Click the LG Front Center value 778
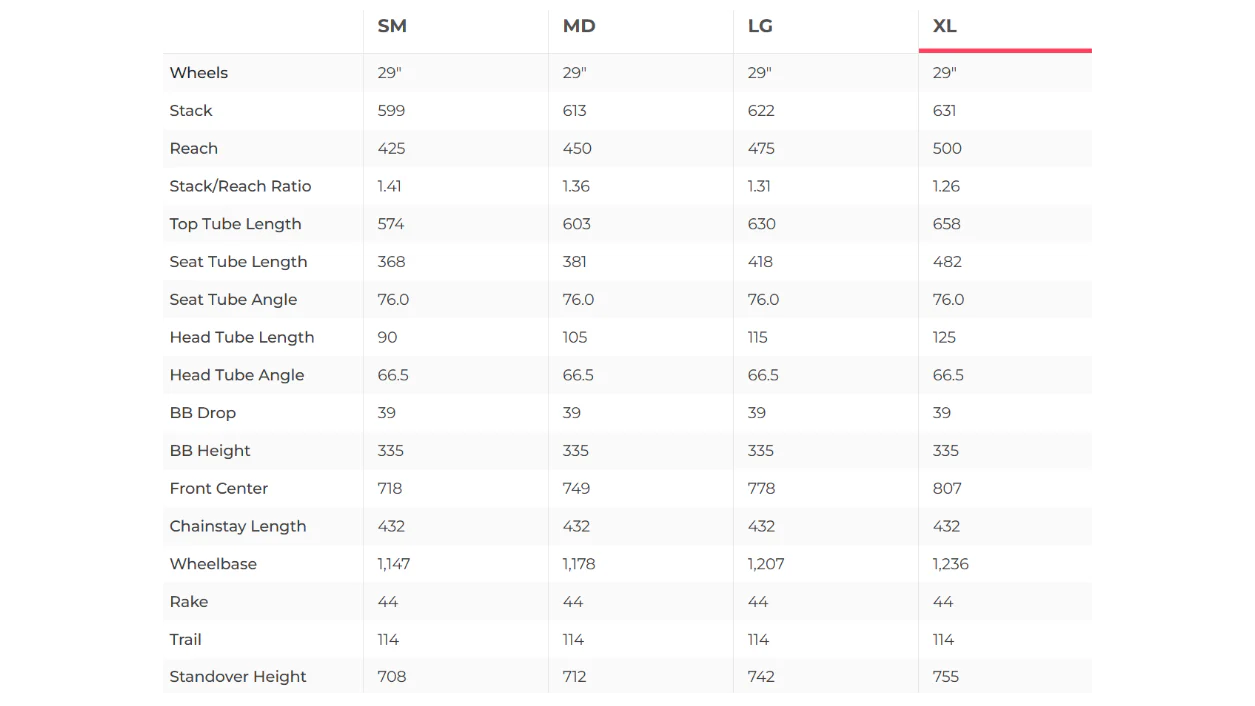The width and height of the screenshot is (1255, 706). coord(761,489)
